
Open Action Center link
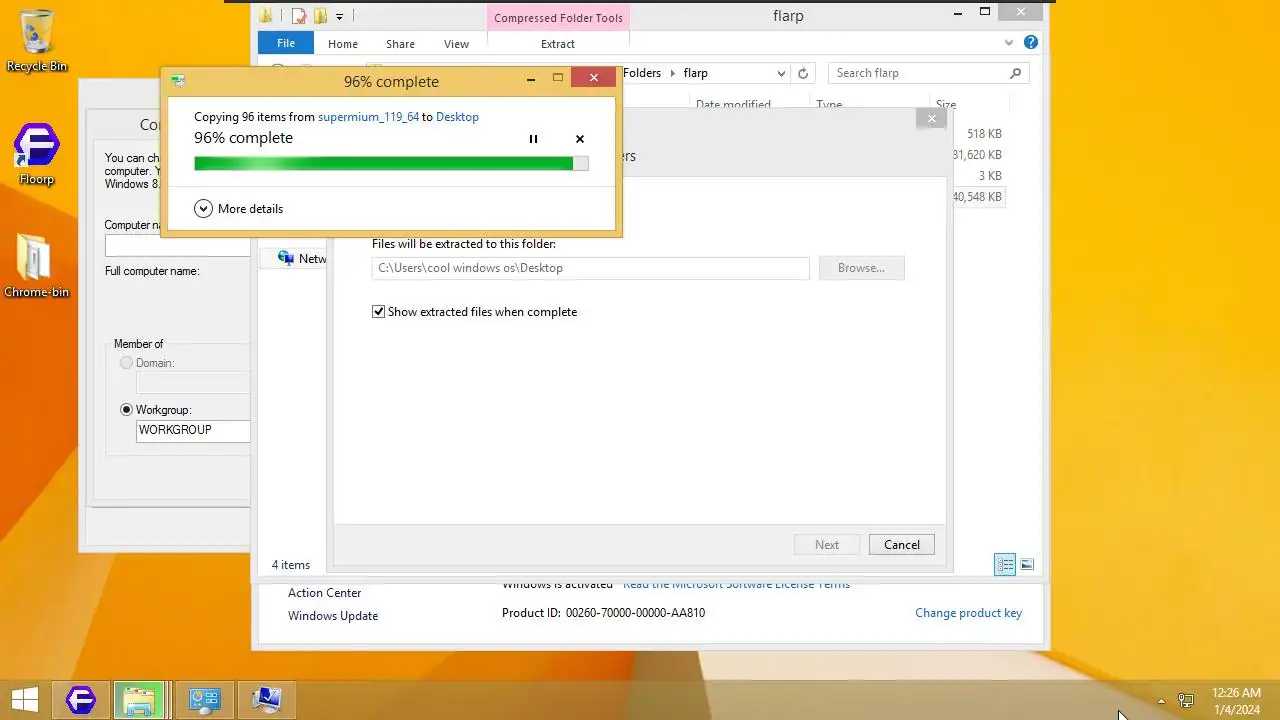(x=324, y=593)
